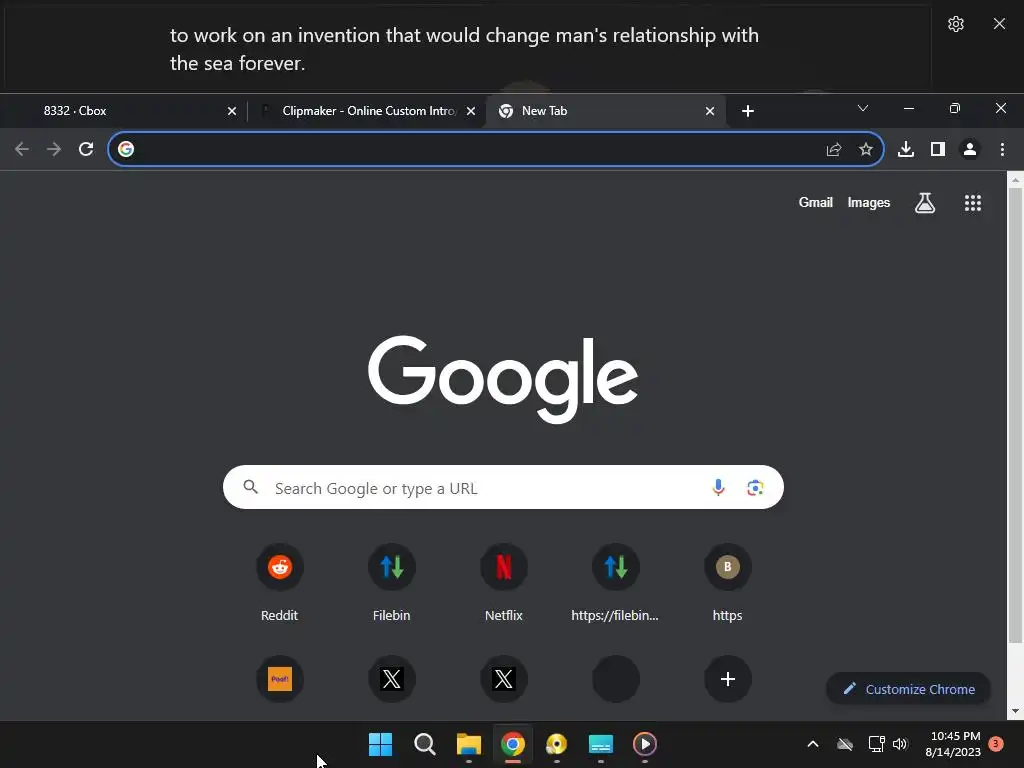Screen dimensions: 1024x768
Task: Open the Google apps grid
Action: [973, 203]
